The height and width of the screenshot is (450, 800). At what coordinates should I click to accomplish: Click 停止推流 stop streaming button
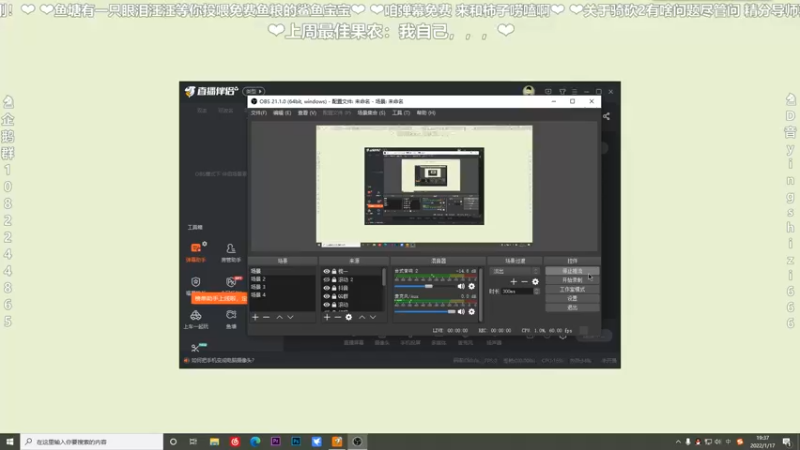coord(572,271)
